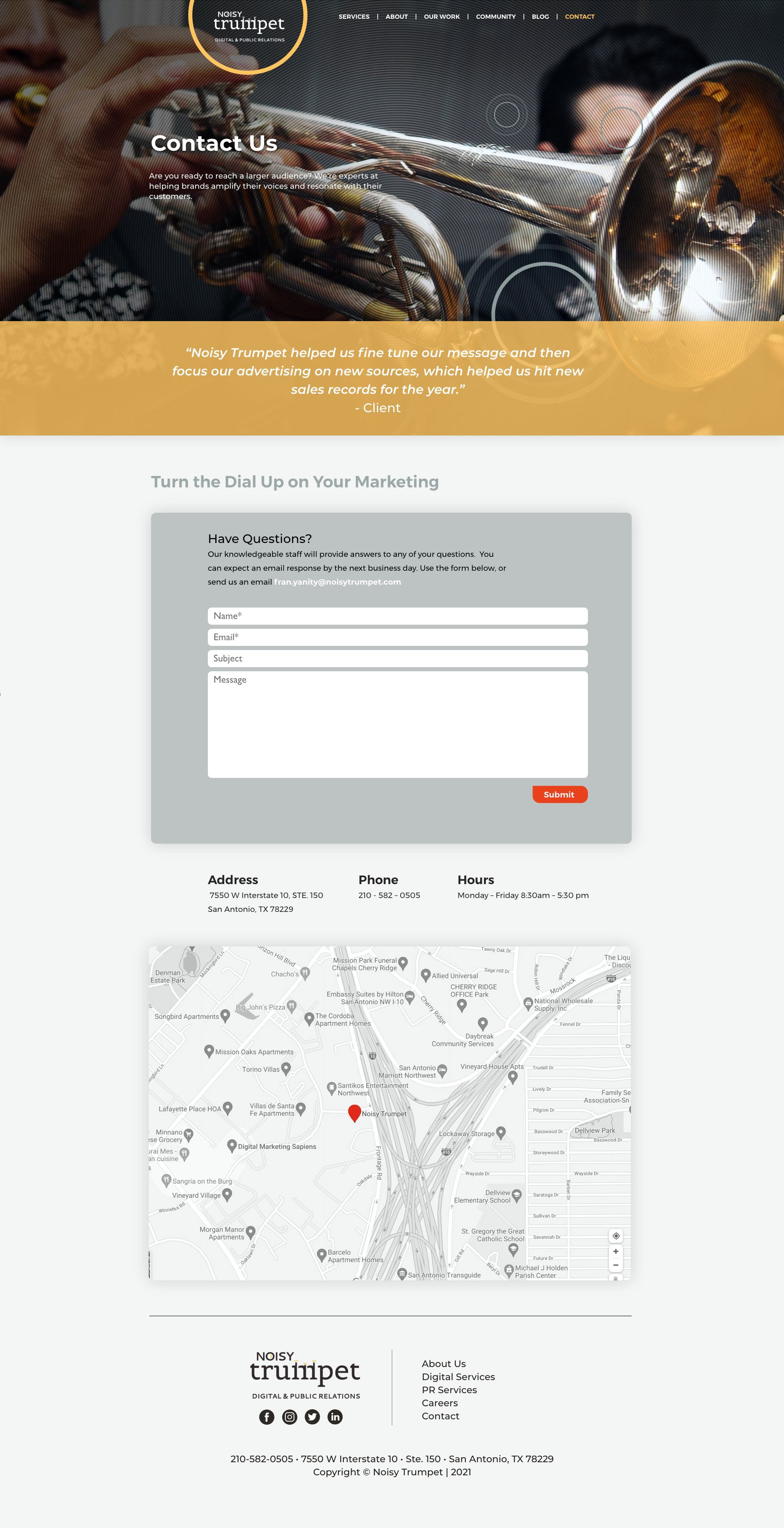Click the red Noisy Trumpet map pin
Viewport: 784px width, 1528px height.
tap(354, 1112)
